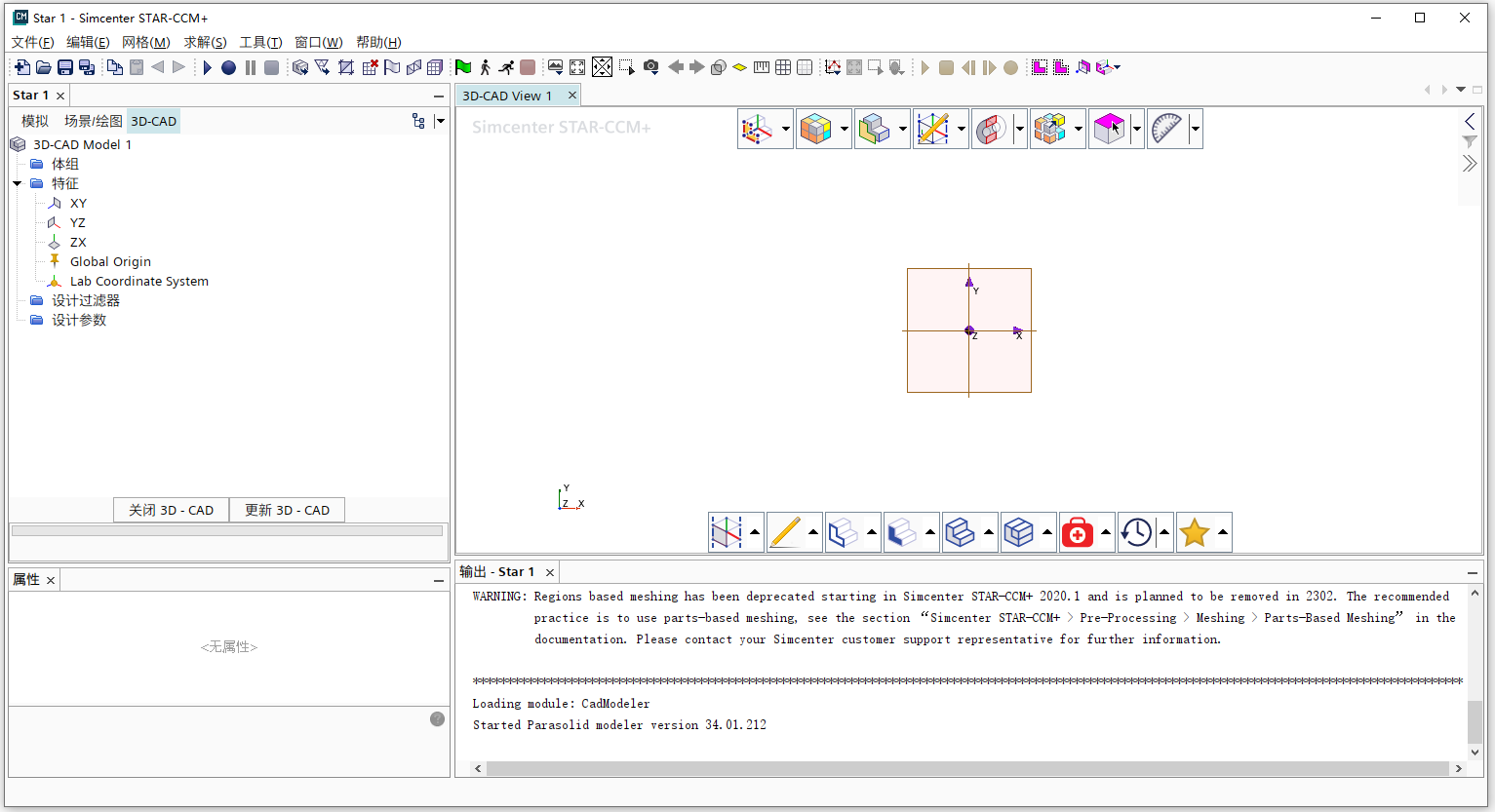The width and height of the screenshot is (1495, 812).
Task: Select the 设计过滤器 folder
Action: coord(86,300)
